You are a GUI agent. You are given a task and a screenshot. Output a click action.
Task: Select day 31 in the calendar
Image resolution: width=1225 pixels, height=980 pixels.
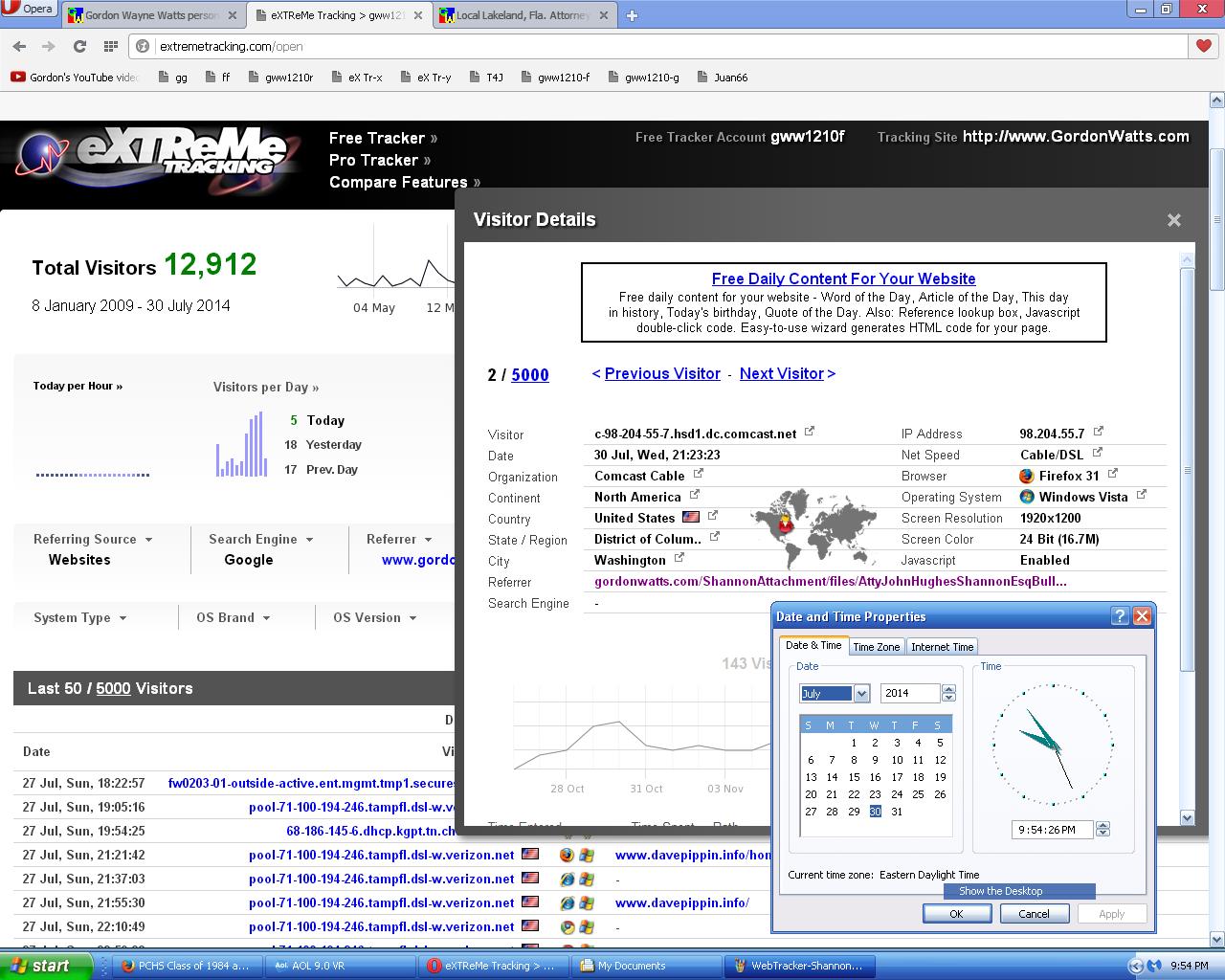(x=896, y=812)
